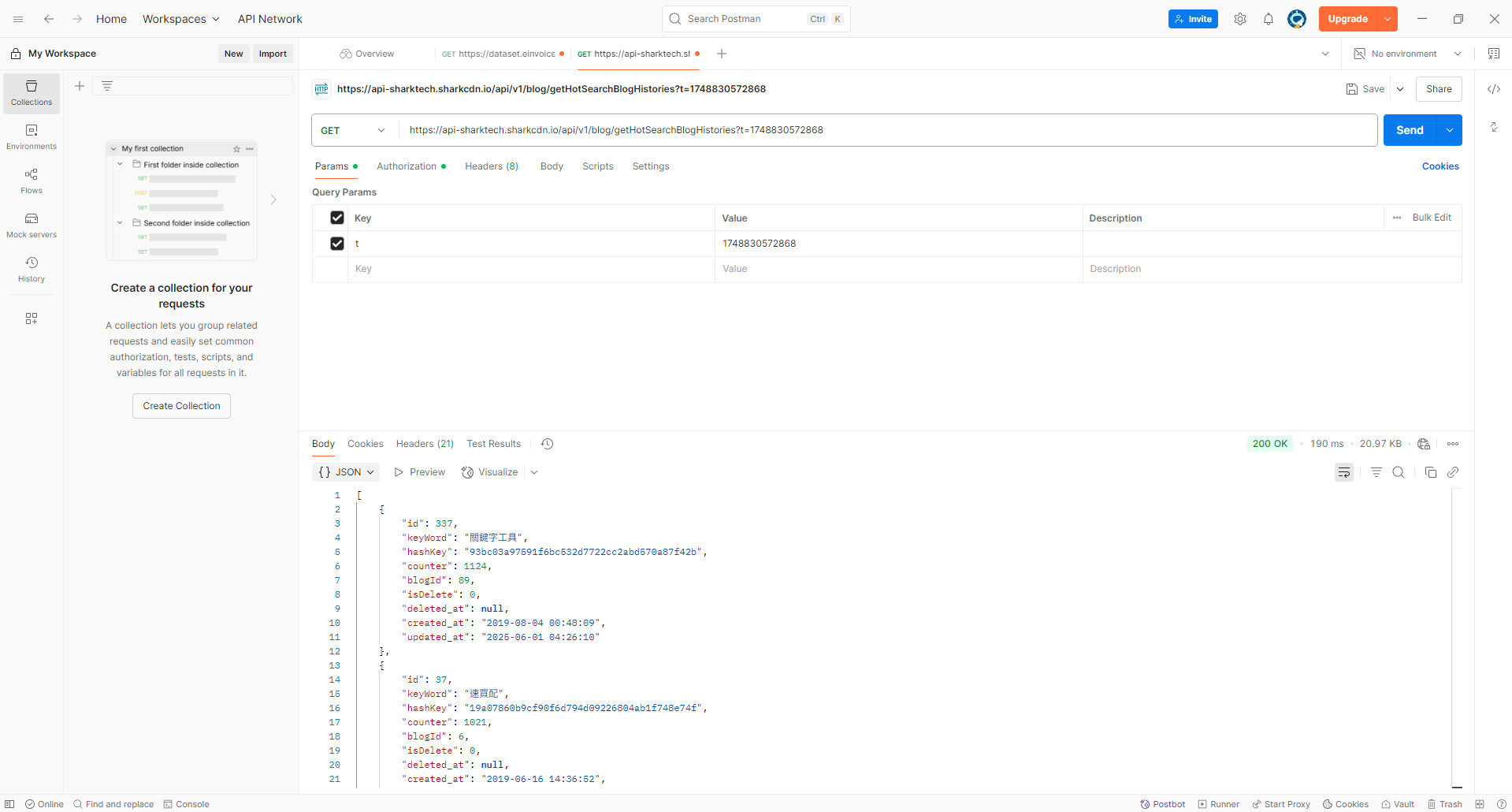Click the Import button
The image size is (1512, 812).
pyautogui.click(x=273, y=54)
